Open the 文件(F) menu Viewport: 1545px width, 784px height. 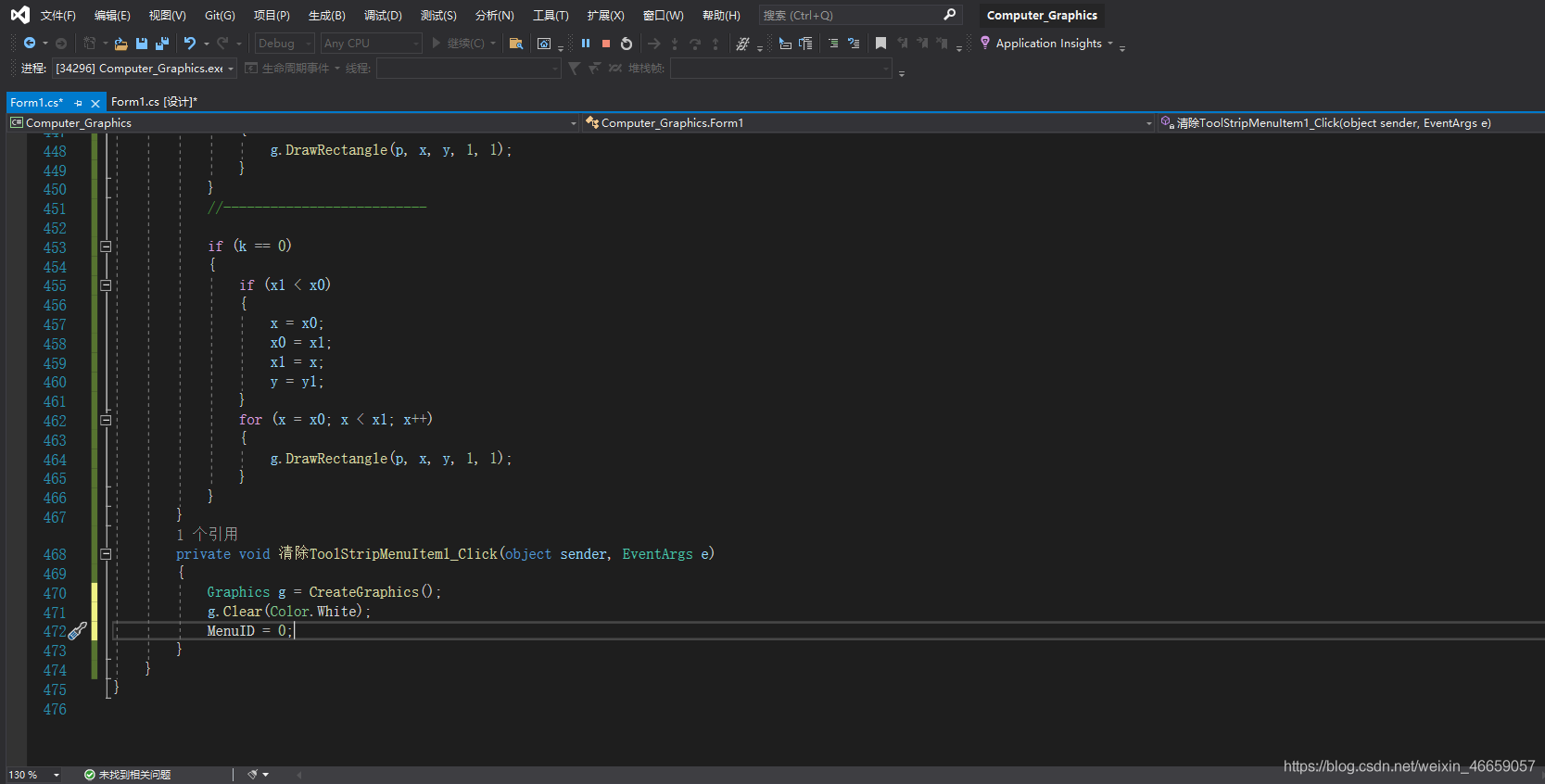pos(58,16)
